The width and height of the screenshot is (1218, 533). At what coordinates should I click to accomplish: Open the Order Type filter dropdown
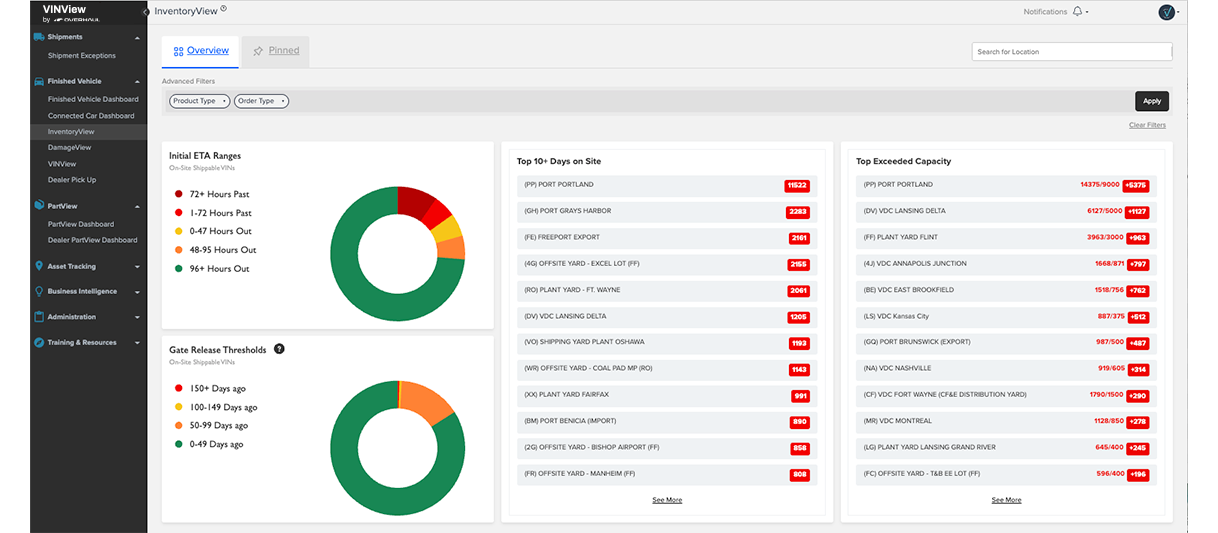coord(261,101)
